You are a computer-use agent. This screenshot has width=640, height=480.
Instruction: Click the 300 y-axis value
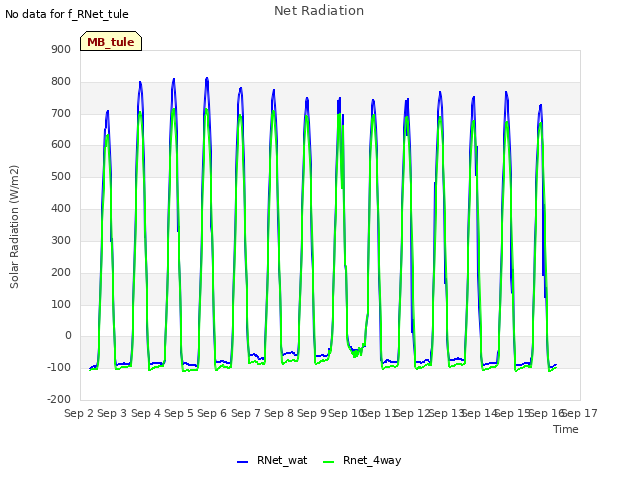coord(61,240)
